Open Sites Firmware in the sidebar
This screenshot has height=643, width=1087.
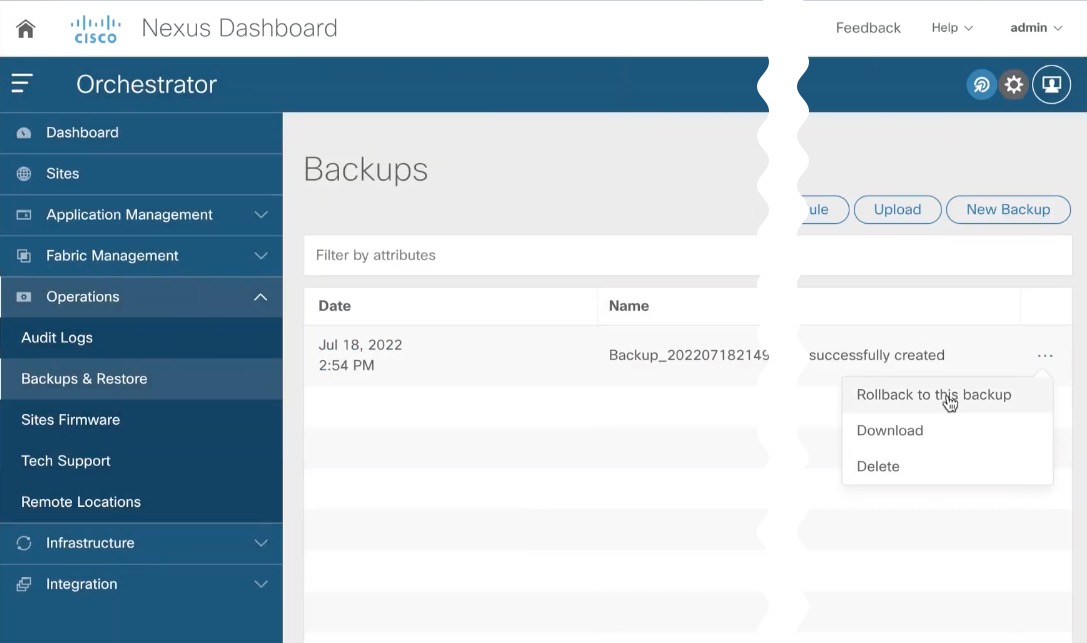pos(141,420)
